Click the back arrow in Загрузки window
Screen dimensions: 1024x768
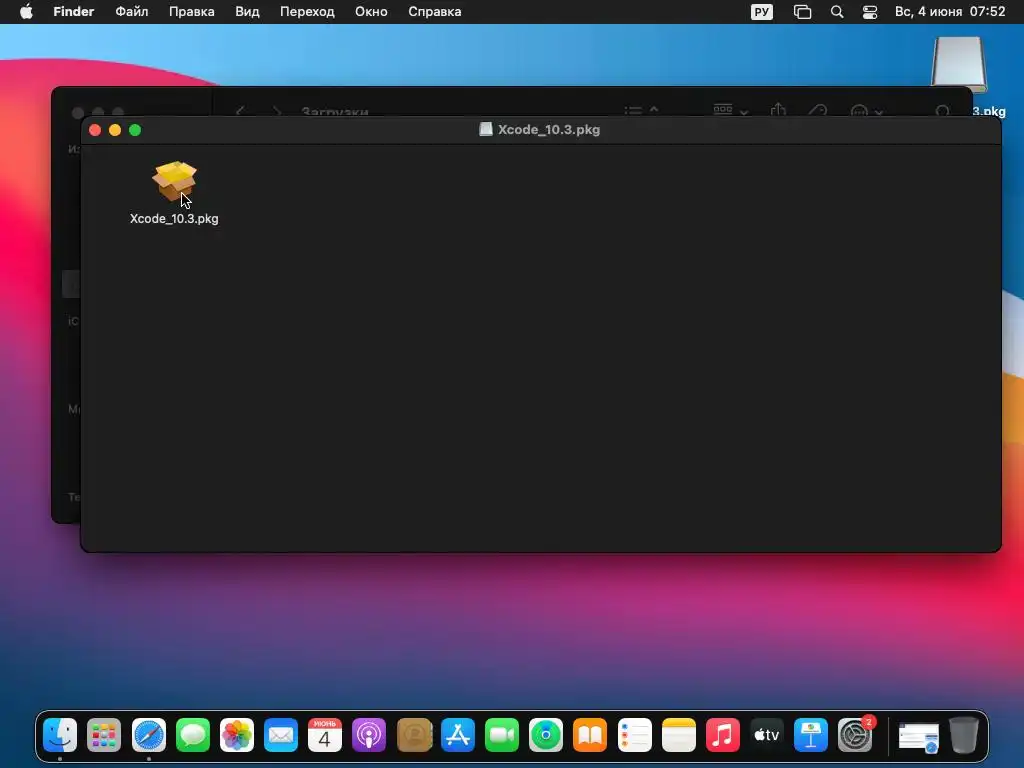240,111
